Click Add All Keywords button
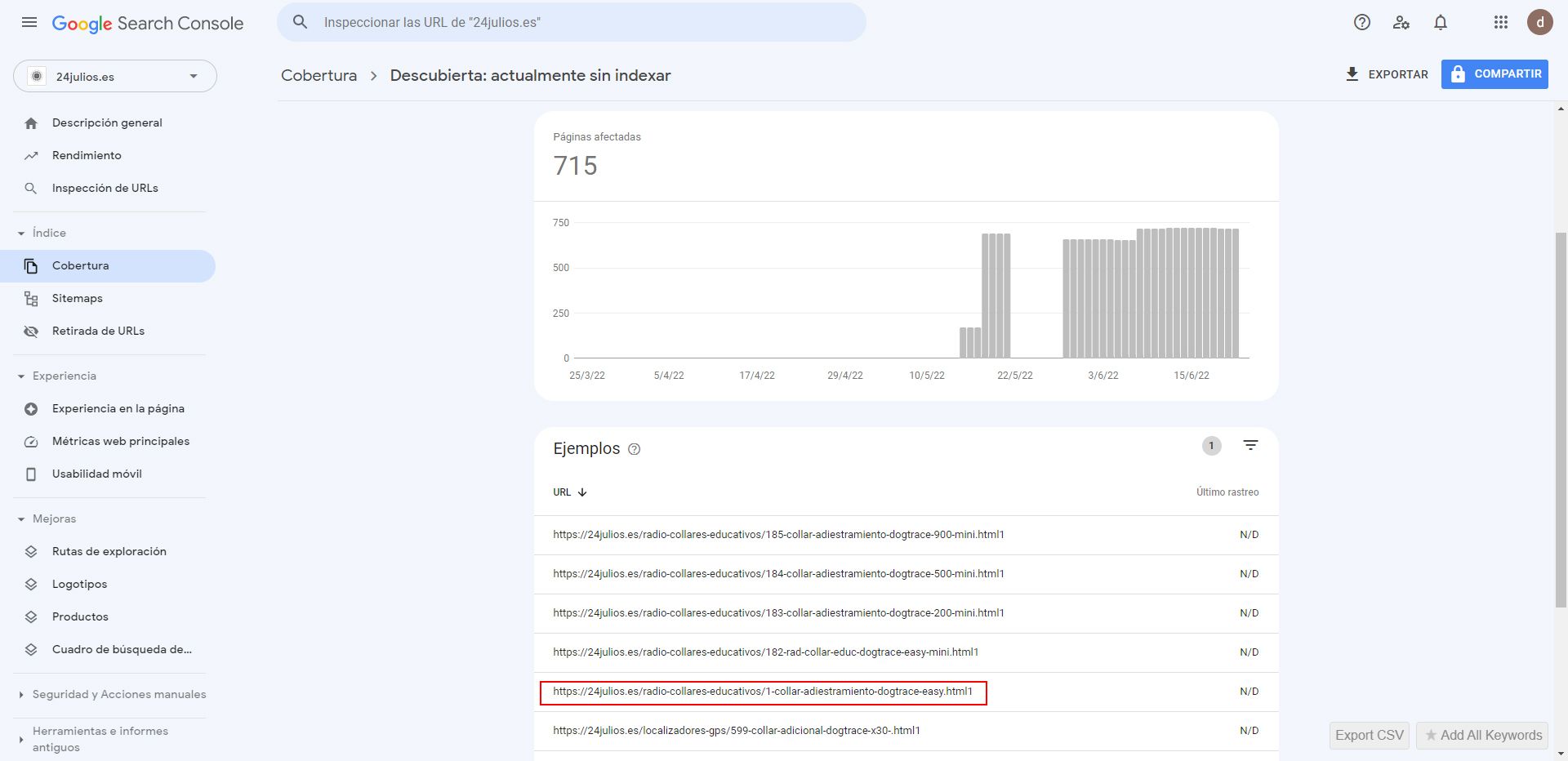The image size is (1568, 761). 1483,735
